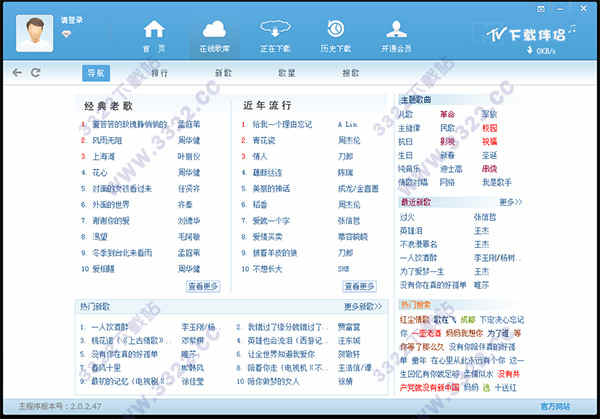Select song 青花瓷
Screen dimensions: 600x419
(x=264, y=140)
